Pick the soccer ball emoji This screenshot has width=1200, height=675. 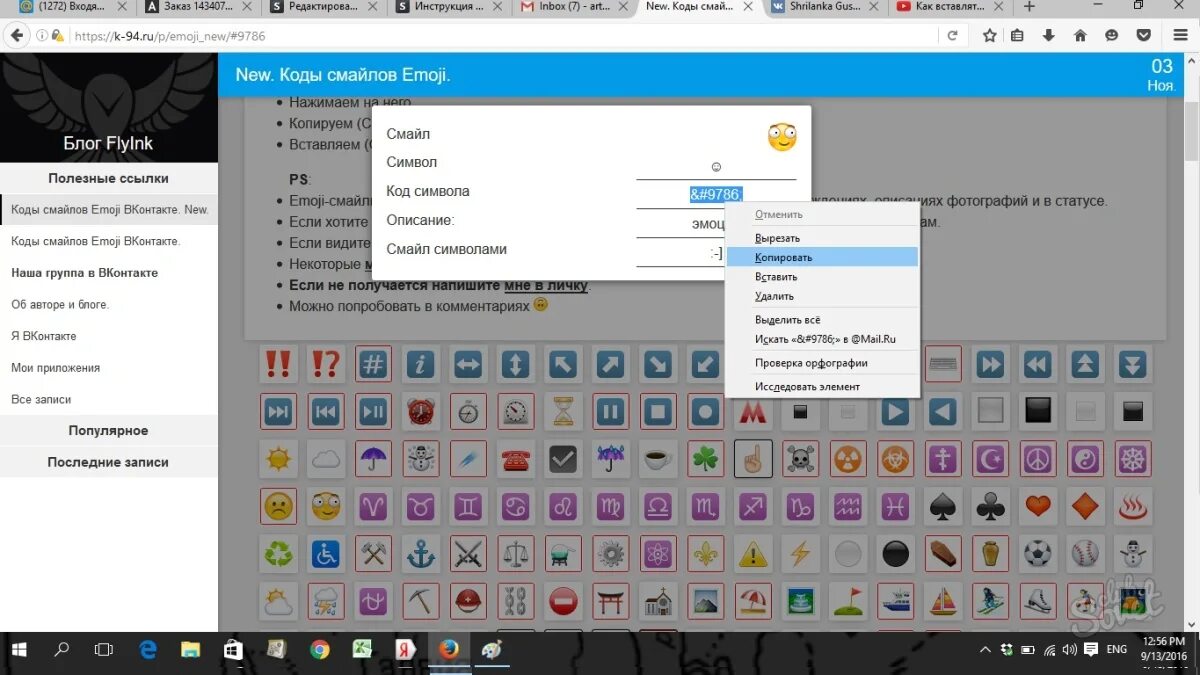pos(1038,553)
